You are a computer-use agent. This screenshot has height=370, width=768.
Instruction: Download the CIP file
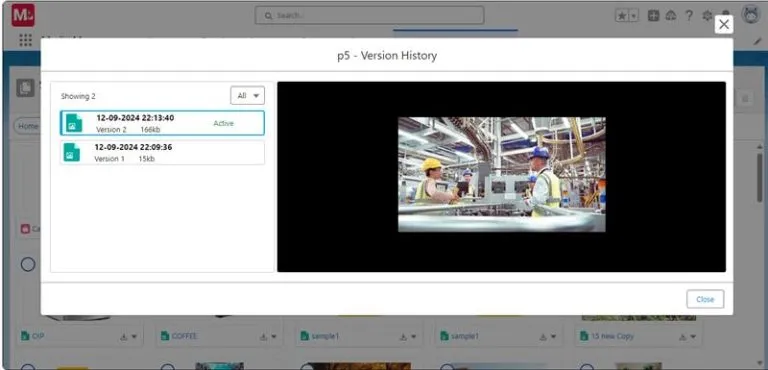point(123,337)
